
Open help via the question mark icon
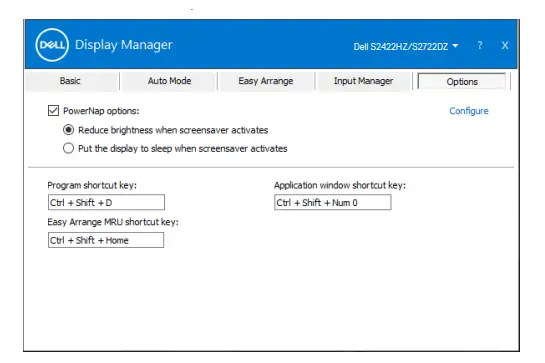click(x=480, y=45)
